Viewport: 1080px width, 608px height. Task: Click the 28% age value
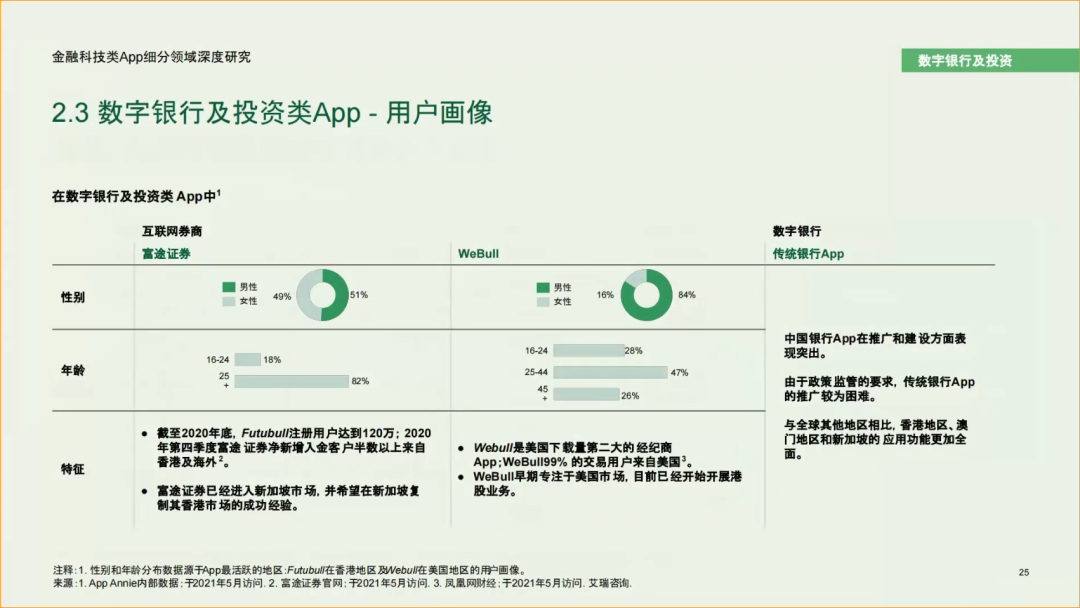tap(634, 350)
